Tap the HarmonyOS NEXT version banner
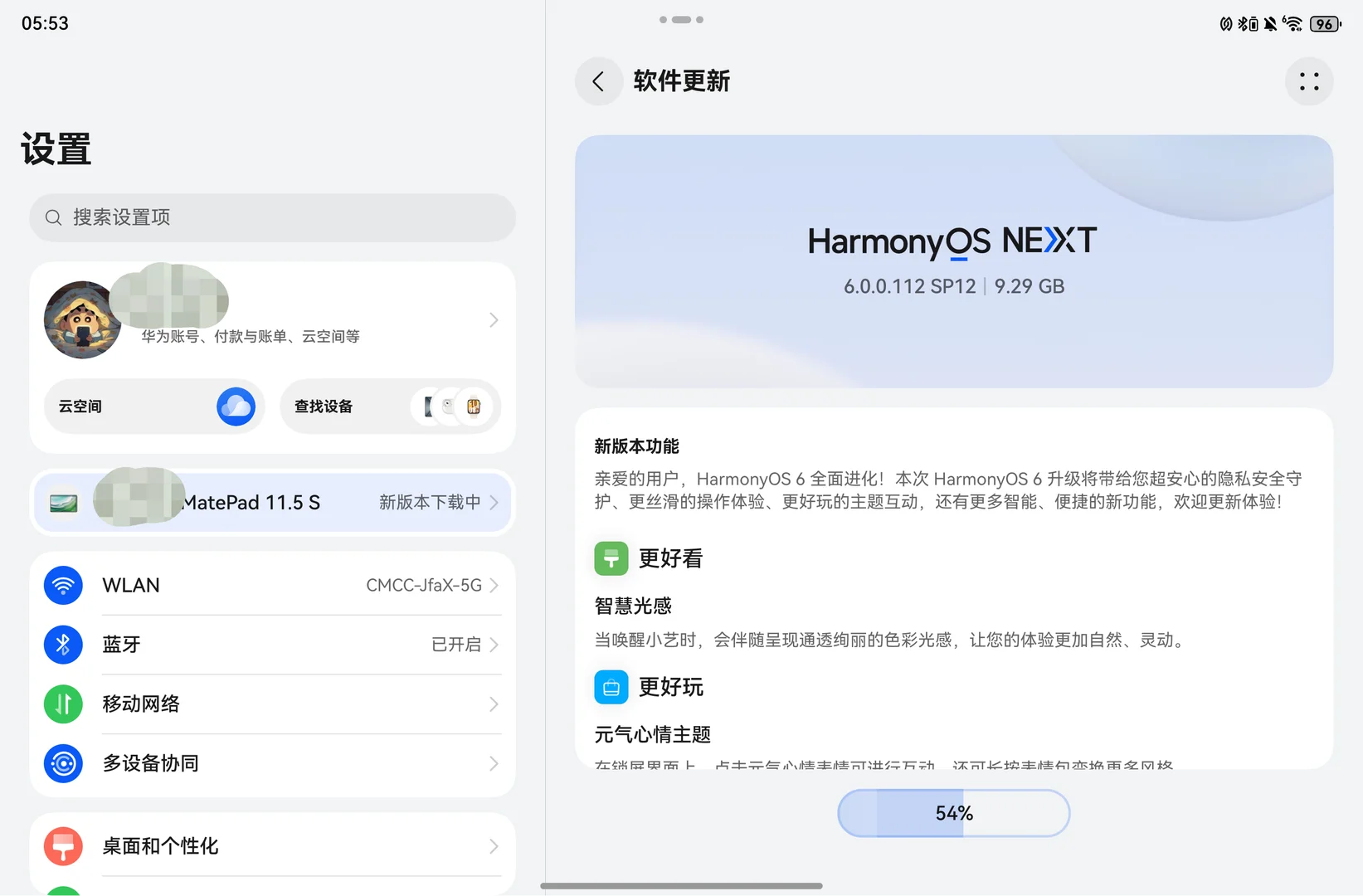Screen dimensions: 1363x896 pyautogui.click(x=952, y=261)
